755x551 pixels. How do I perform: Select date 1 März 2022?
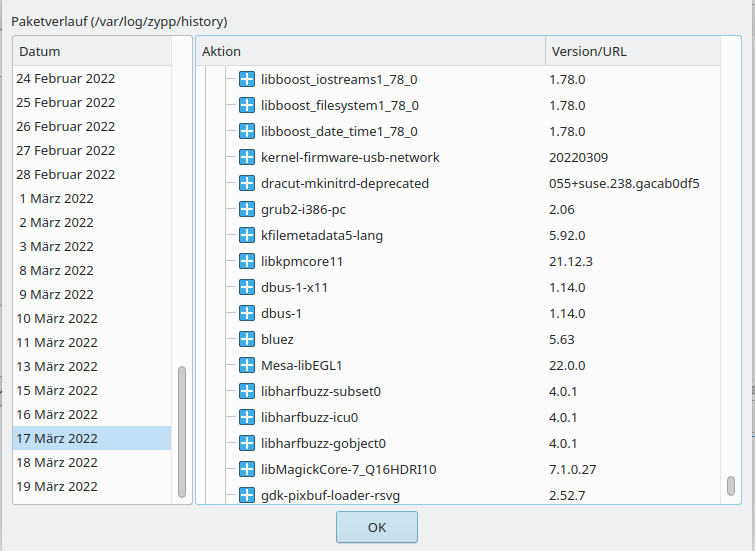92,198
